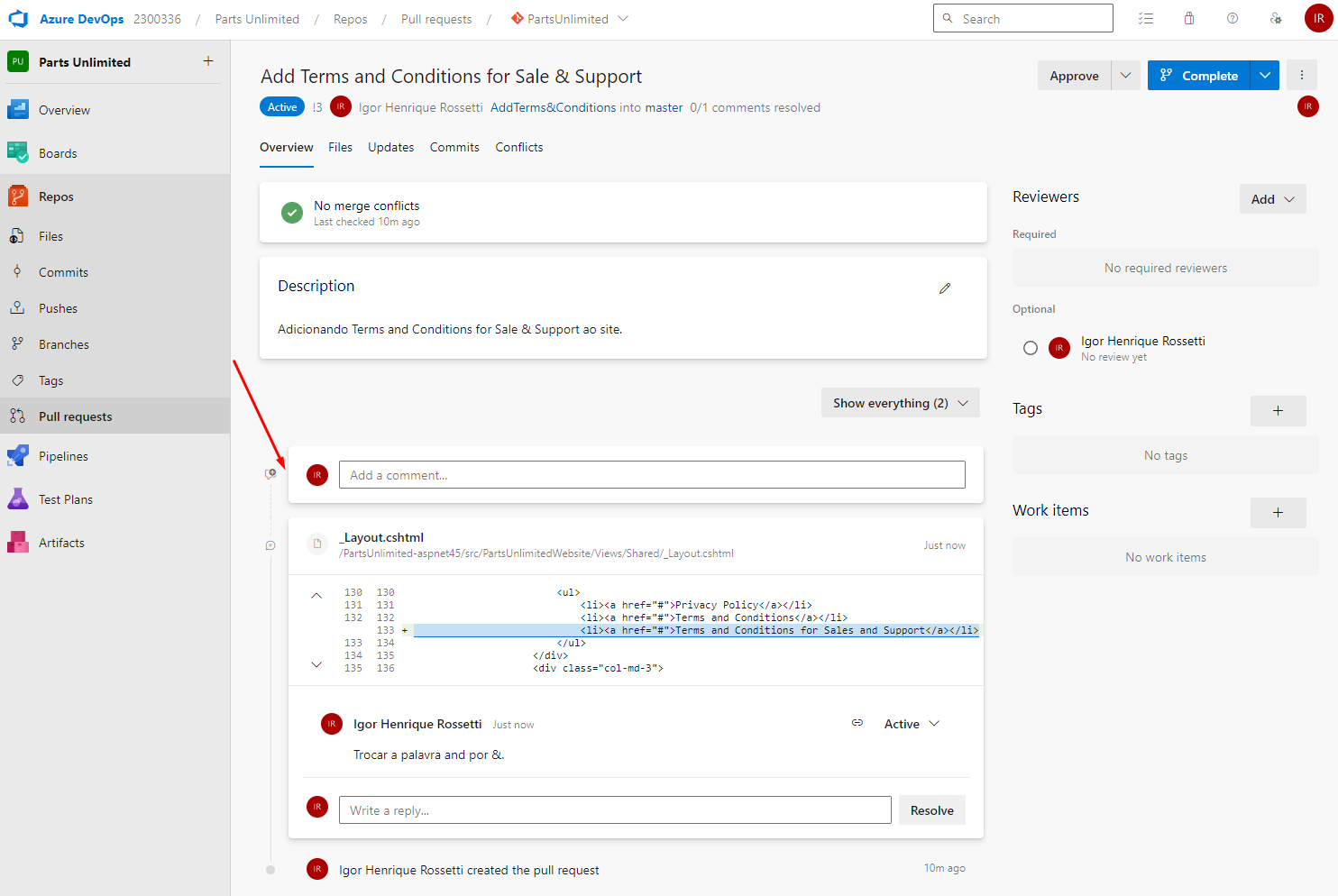Add a tag with the plus button
The width and height of the screenshot is (1338, 896).
(1278, 411)
